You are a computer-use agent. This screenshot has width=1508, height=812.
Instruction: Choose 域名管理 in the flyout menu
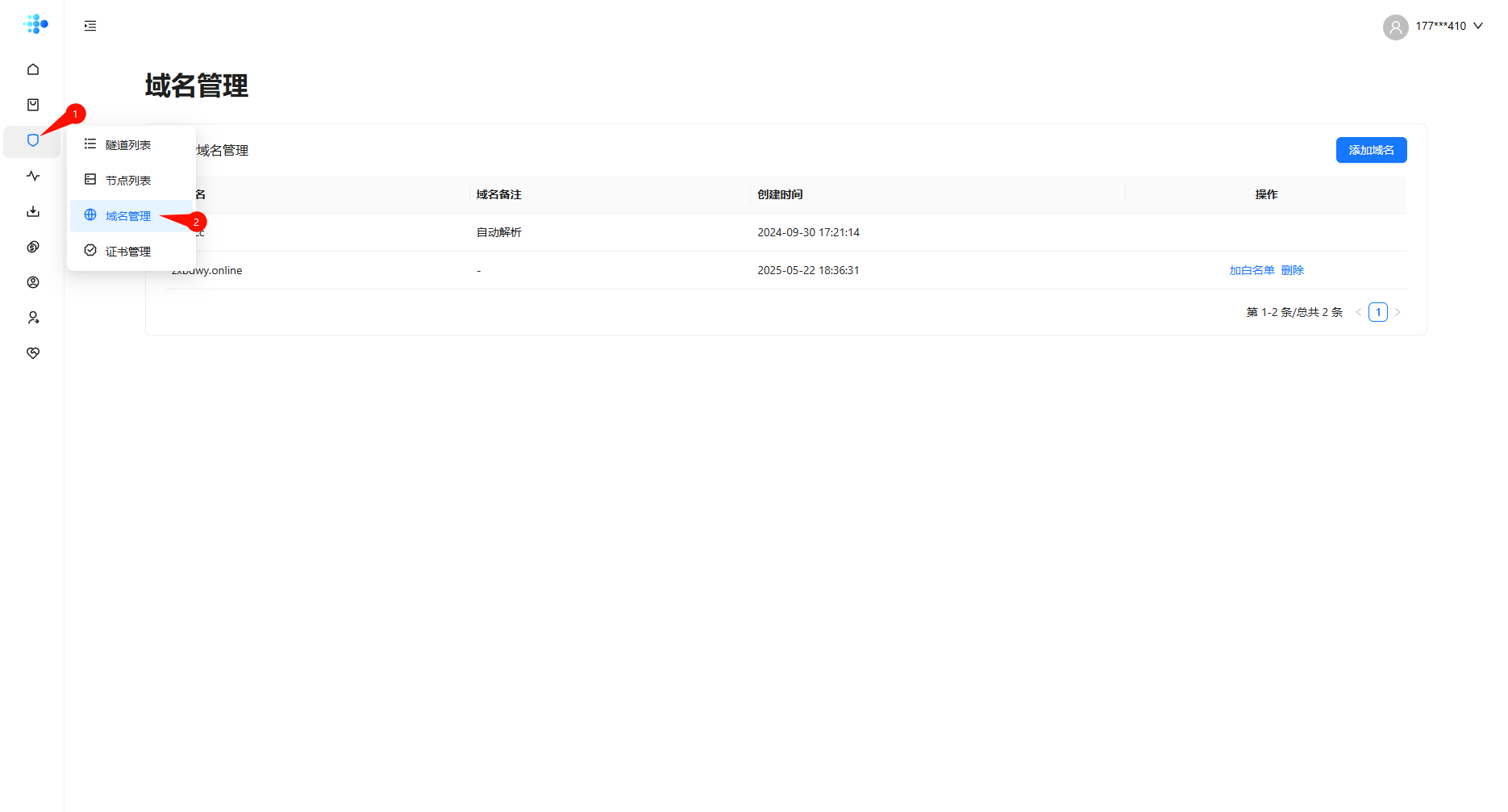(128, 216)
